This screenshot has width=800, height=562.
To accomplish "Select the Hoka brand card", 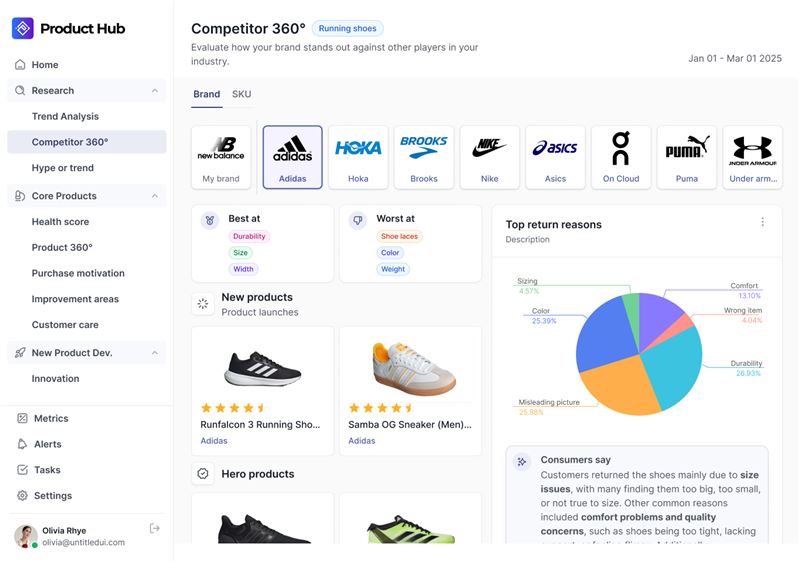I will [x=358, y=158].
